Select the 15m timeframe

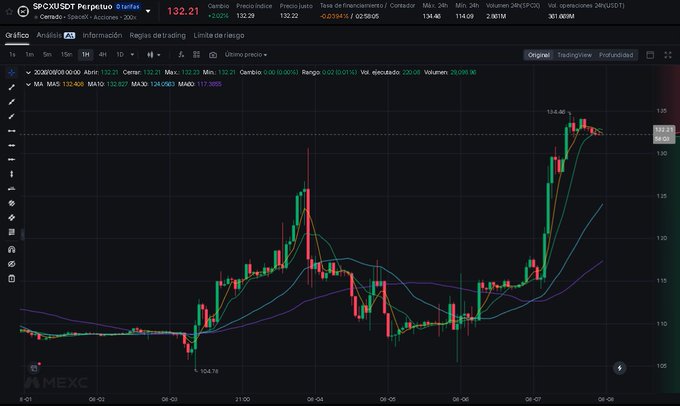click(x=66, y=55)
